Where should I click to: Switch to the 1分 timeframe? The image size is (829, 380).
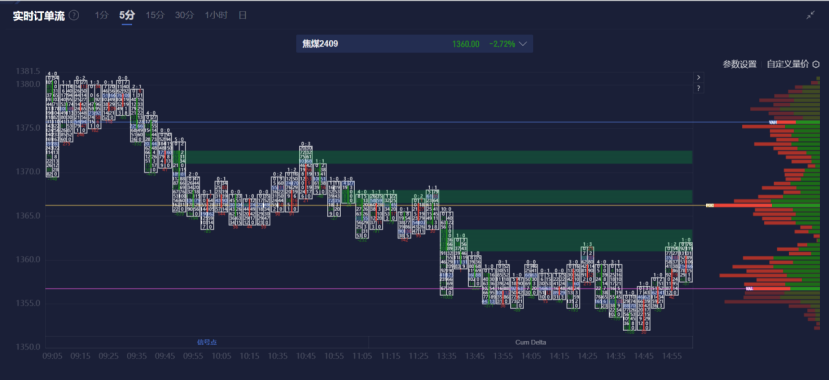tap(102, 15)
